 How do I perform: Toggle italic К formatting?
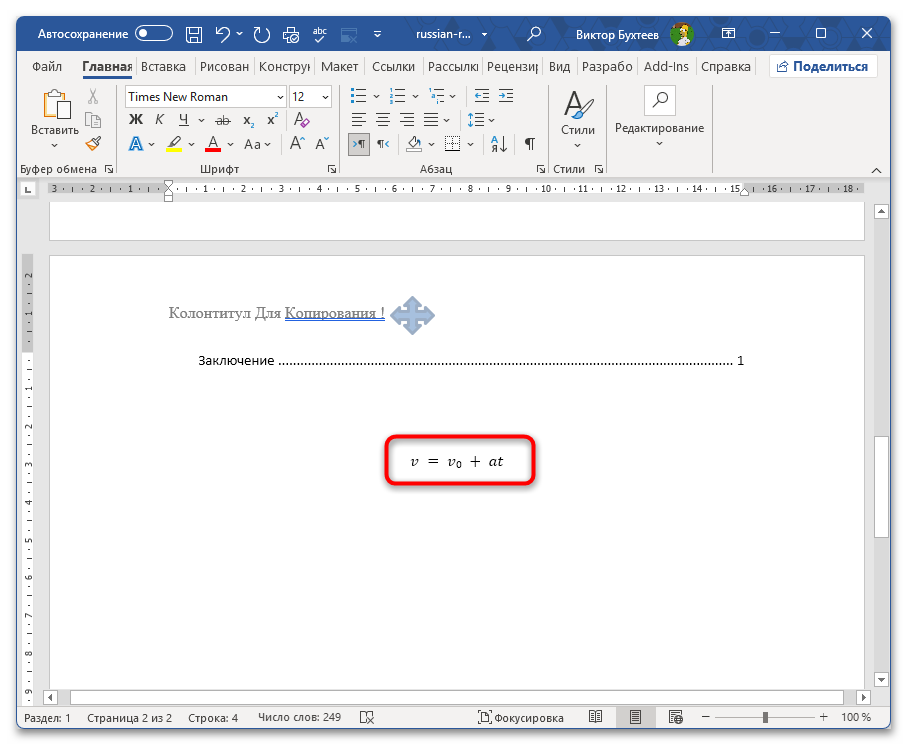point(160,120)
